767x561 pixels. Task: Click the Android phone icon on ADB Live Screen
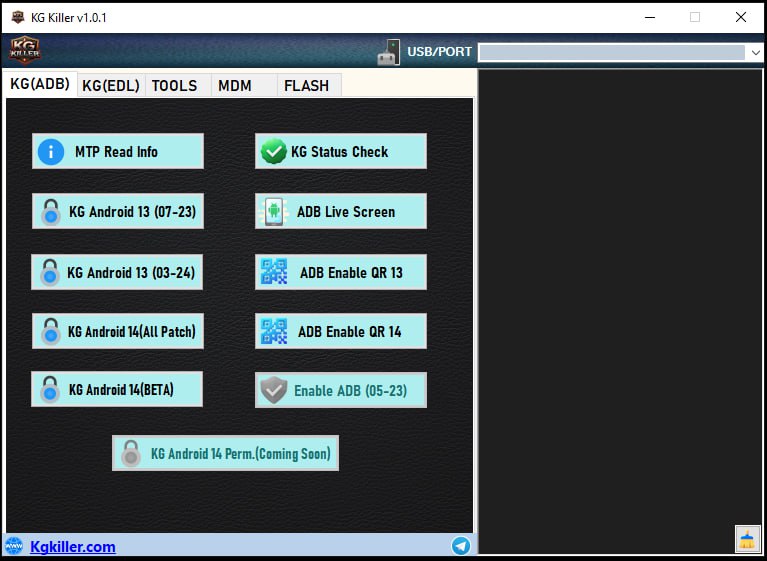(274, 212)
